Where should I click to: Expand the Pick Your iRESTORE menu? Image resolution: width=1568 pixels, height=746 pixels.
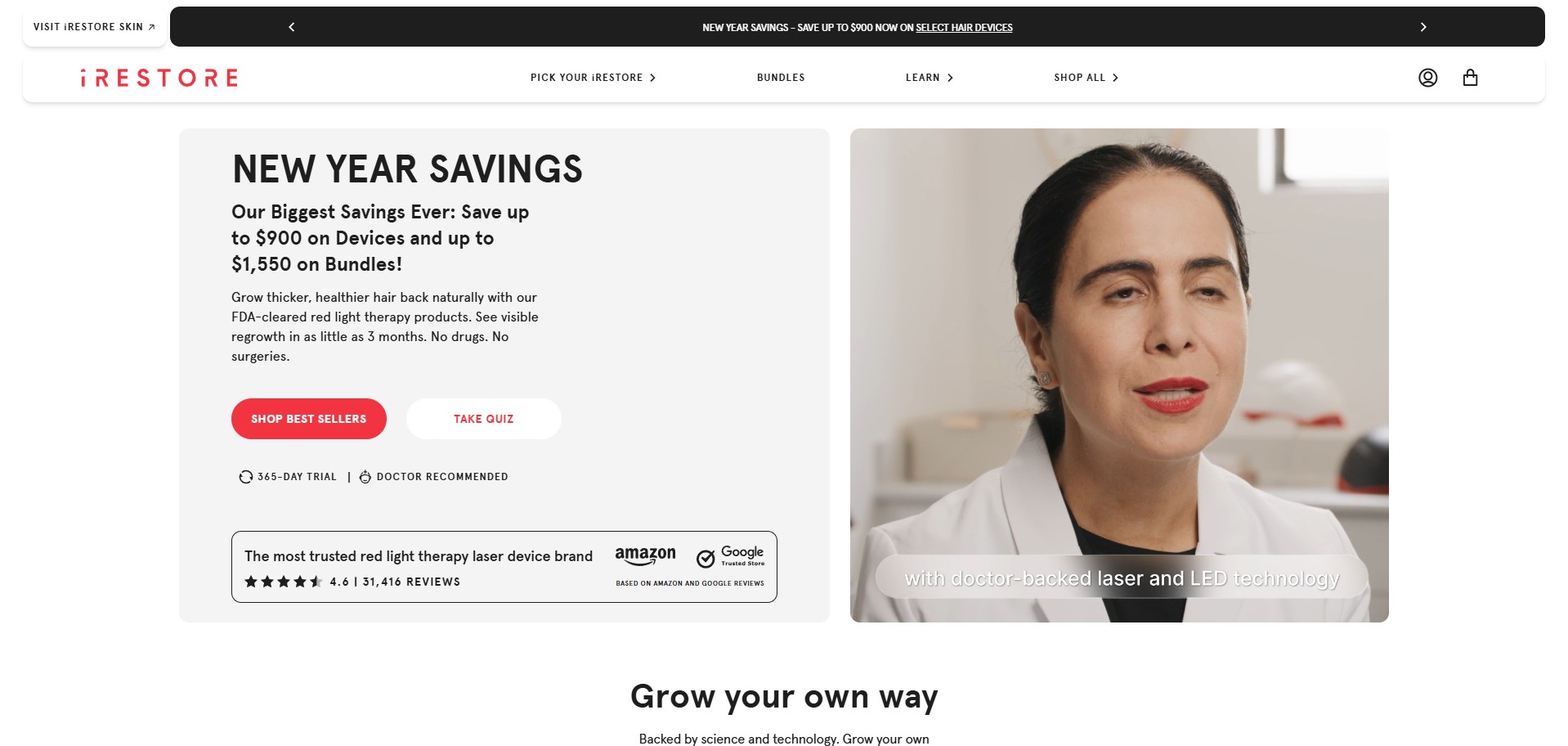593,78
